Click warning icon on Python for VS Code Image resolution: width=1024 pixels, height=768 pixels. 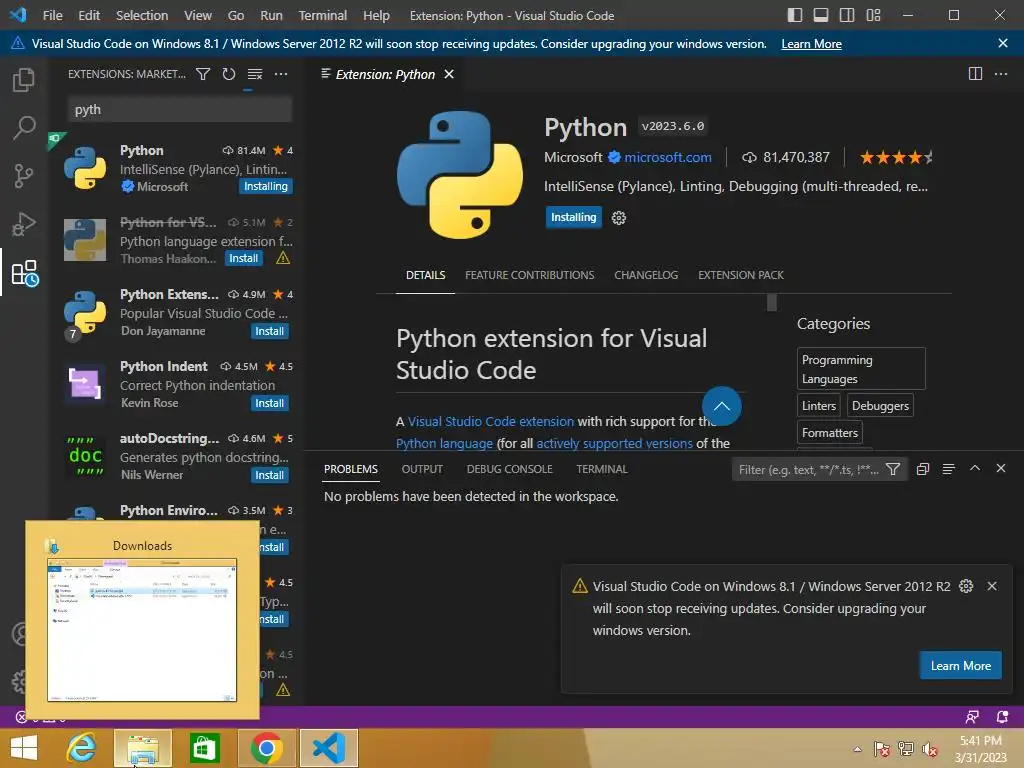point(283,259)
